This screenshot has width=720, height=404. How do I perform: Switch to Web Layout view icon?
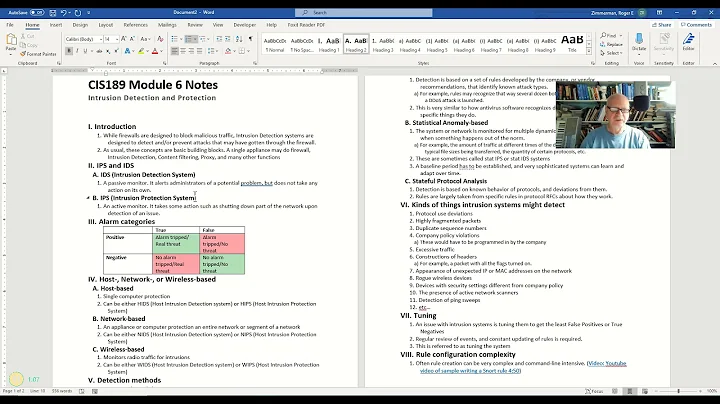[x=645, y=391]
